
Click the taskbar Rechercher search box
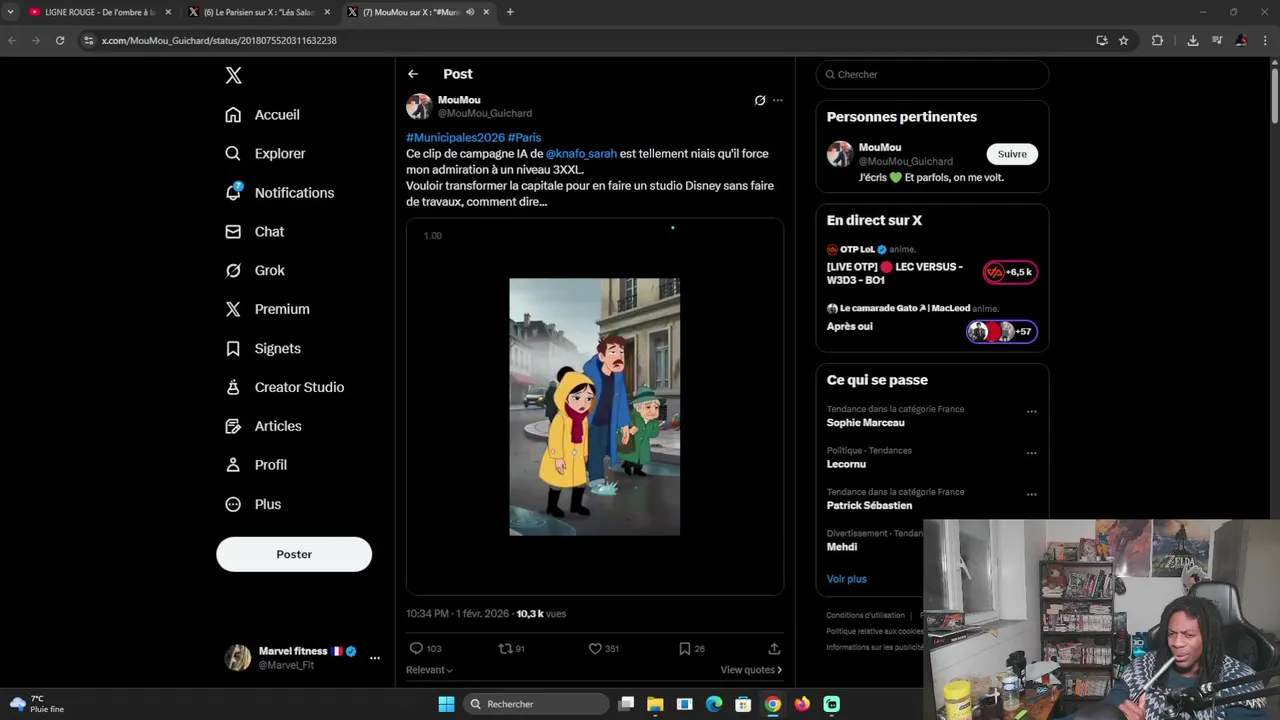[536, 704]
